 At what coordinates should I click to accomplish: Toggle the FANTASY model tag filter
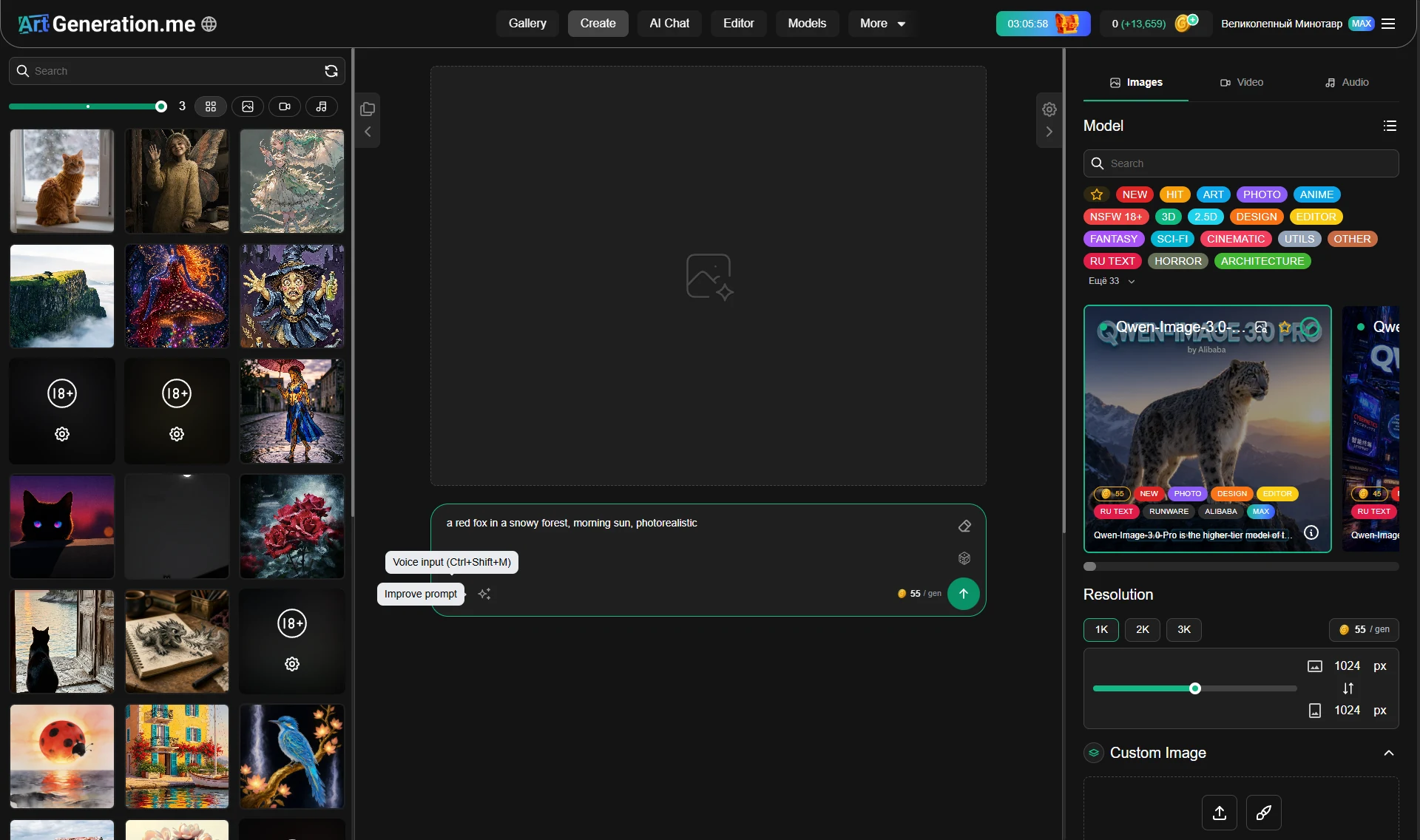click(x=1114, y=239)
